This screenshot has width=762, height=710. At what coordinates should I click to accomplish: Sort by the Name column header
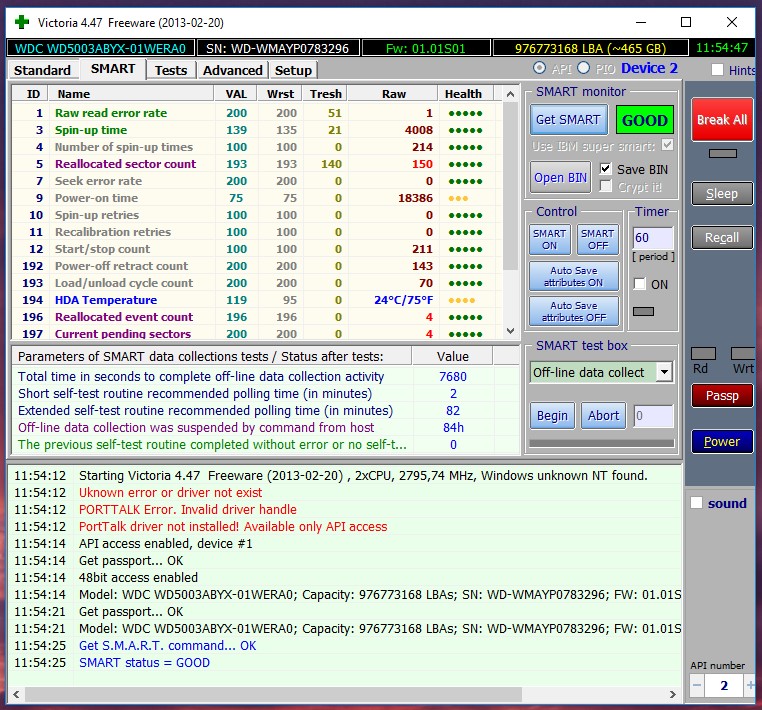pyautogui.click(x=130, y=94)
